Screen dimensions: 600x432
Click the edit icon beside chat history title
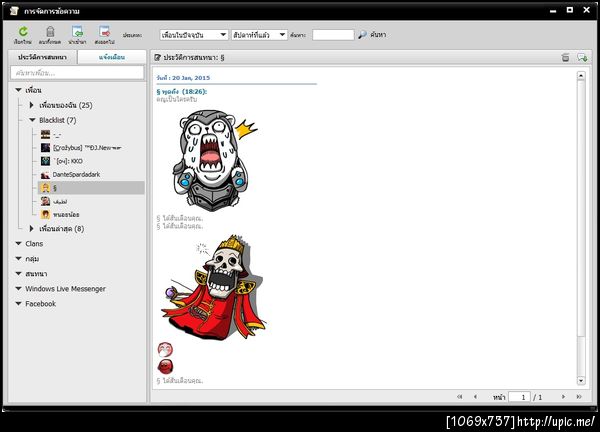click(x=157, y=57)
